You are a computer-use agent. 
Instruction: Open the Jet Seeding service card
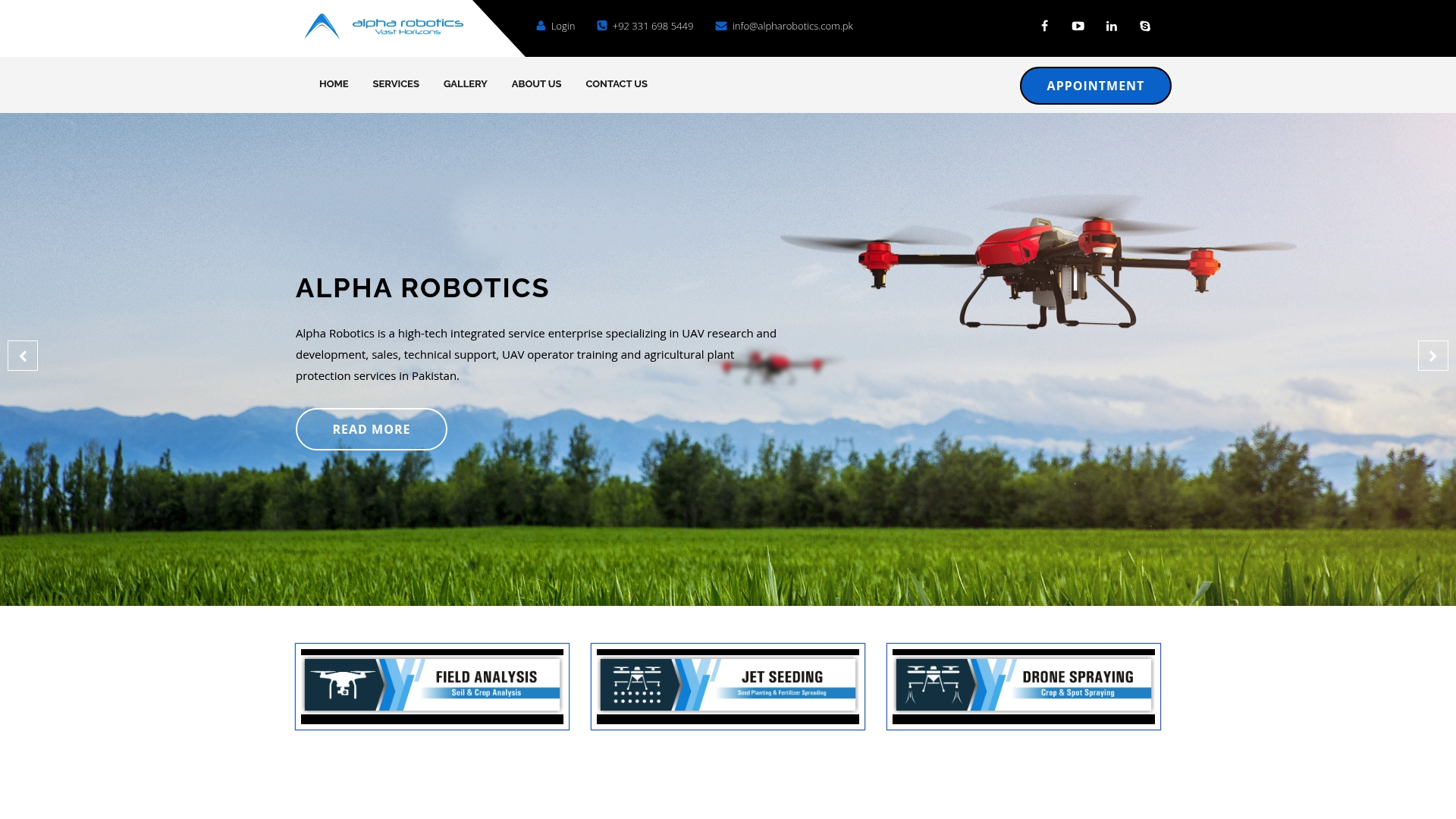coord(728,687)
